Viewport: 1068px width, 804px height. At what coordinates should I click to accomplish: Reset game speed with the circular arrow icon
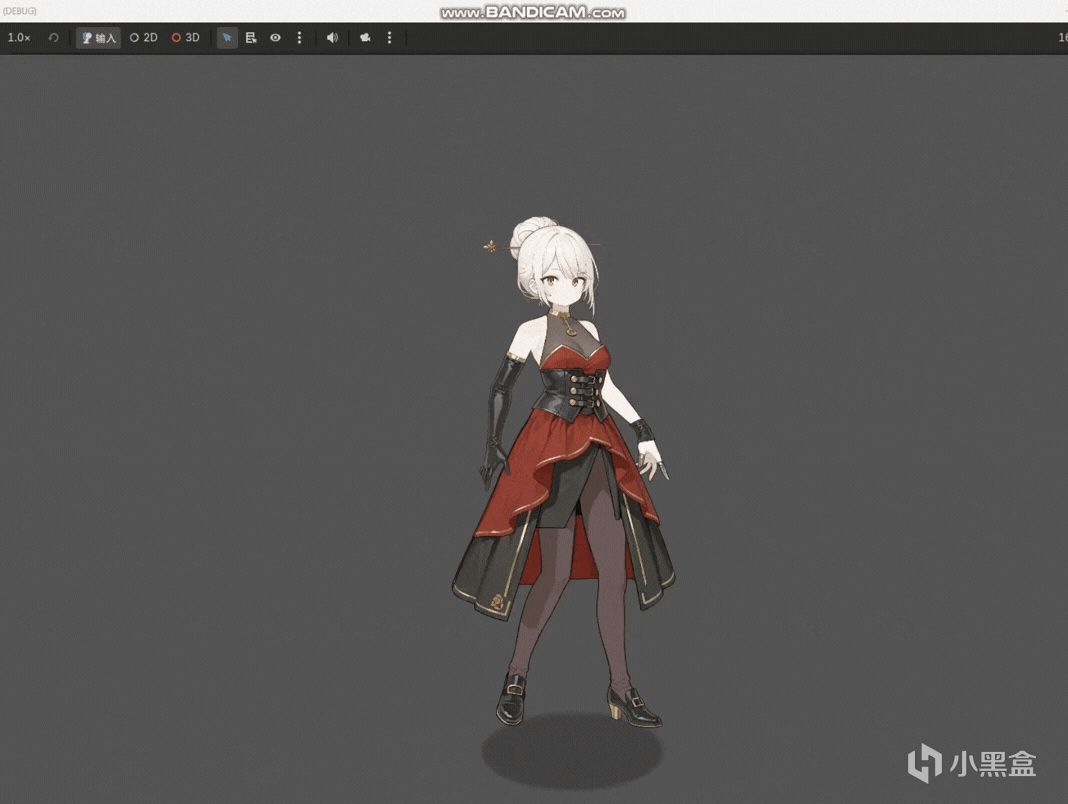(53, 38)
